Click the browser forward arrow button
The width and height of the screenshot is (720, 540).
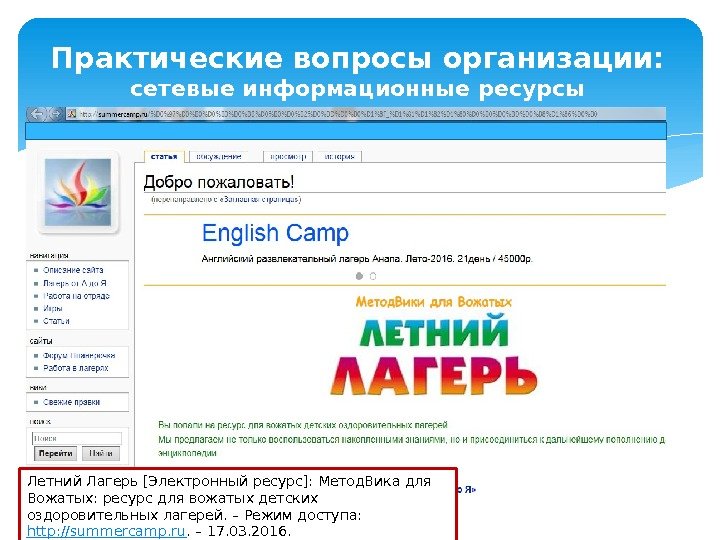(55, 114)
